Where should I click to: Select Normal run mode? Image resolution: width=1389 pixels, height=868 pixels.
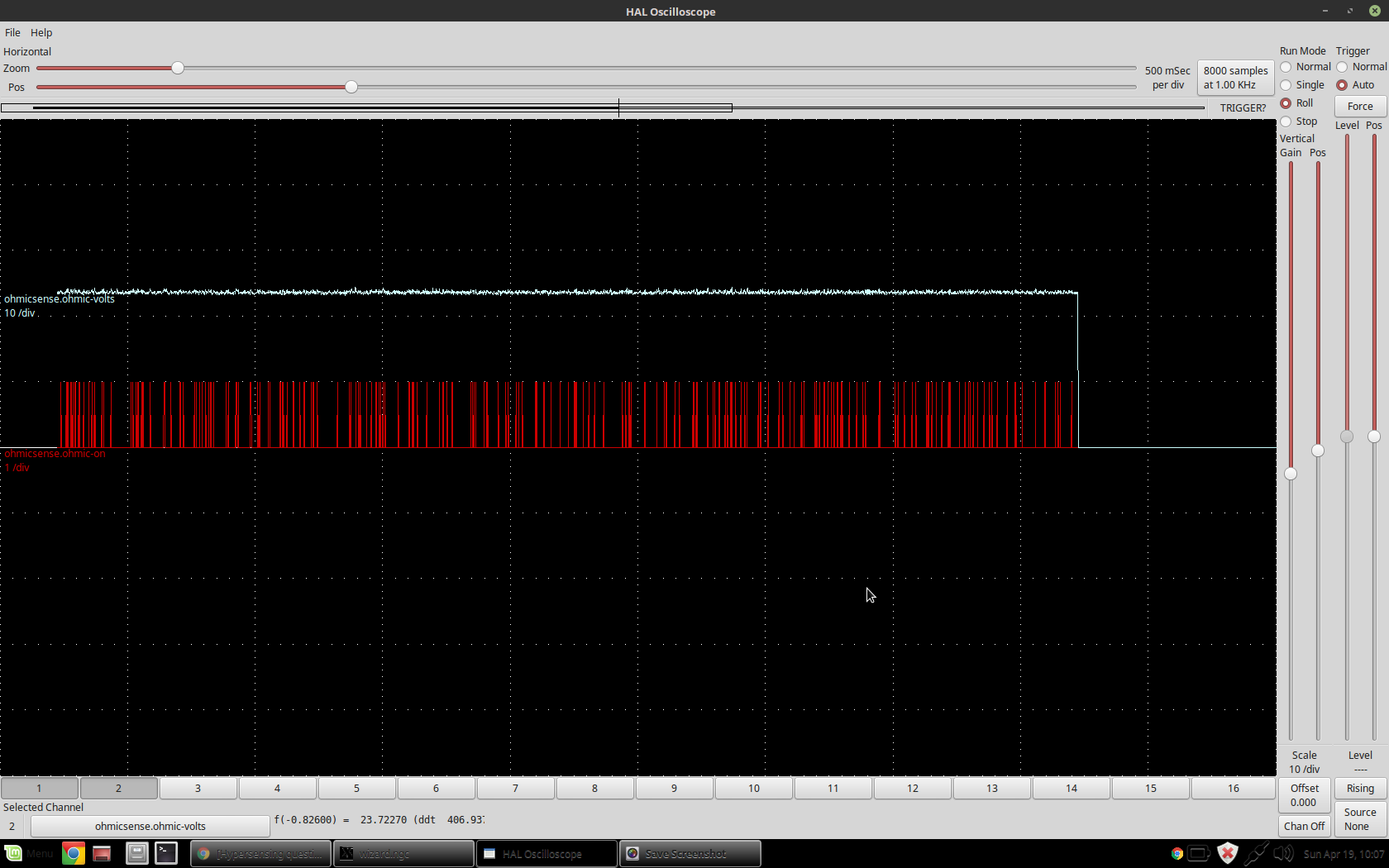tap(1305, 67)
